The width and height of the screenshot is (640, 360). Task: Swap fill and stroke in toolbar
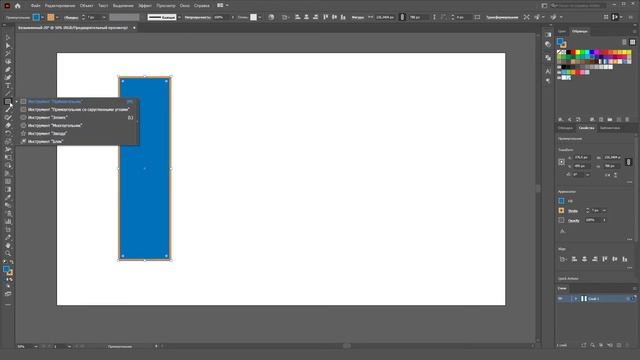11,262
